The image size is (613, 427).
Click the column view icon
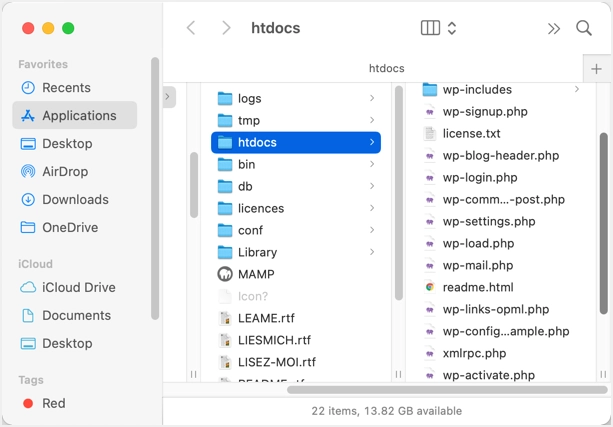431,29
